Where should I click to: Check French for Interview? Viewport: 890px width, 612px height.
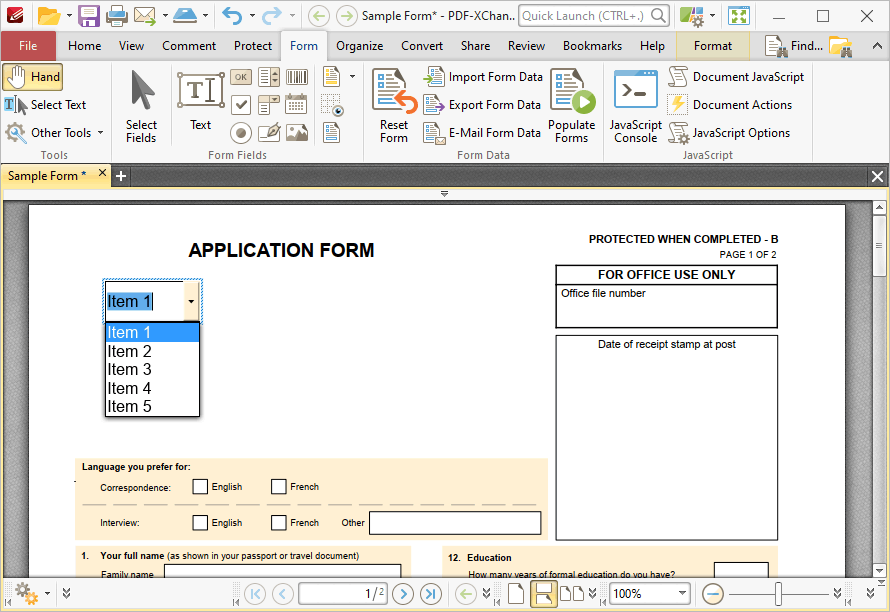pos(278,522)
